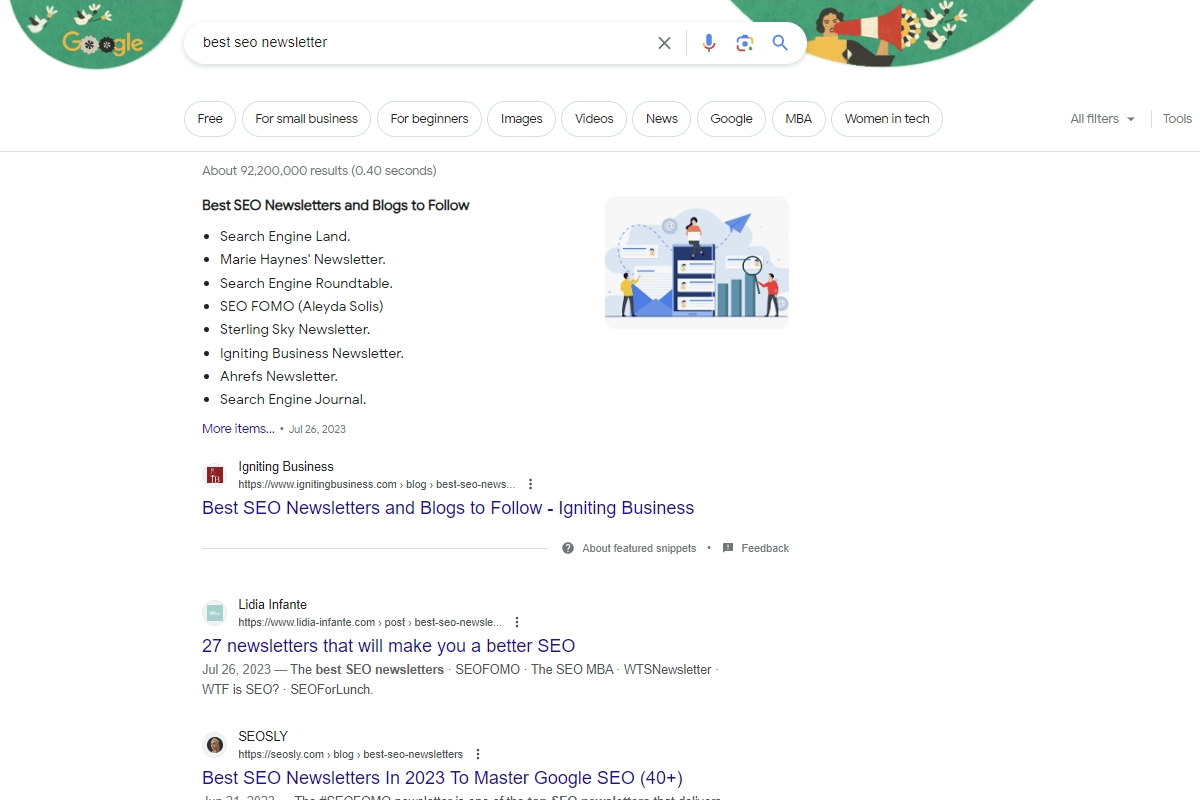The width and height of the screenshot is (1200, 800).
Task: Click the Lidia Infante site name
Action: [272, 605]
